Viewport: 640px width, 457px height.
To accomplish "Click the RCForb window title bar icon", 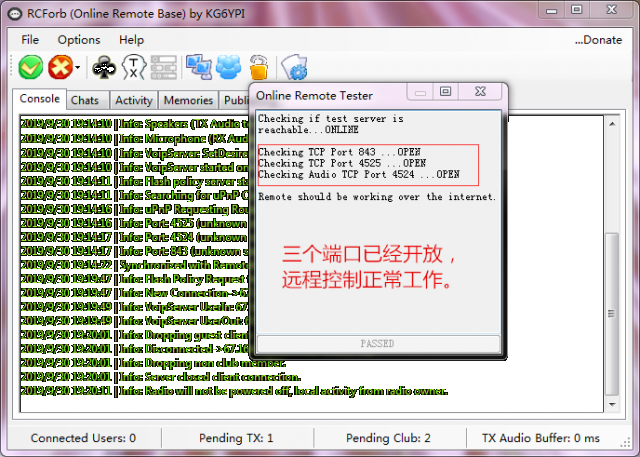I will [15, 14].
